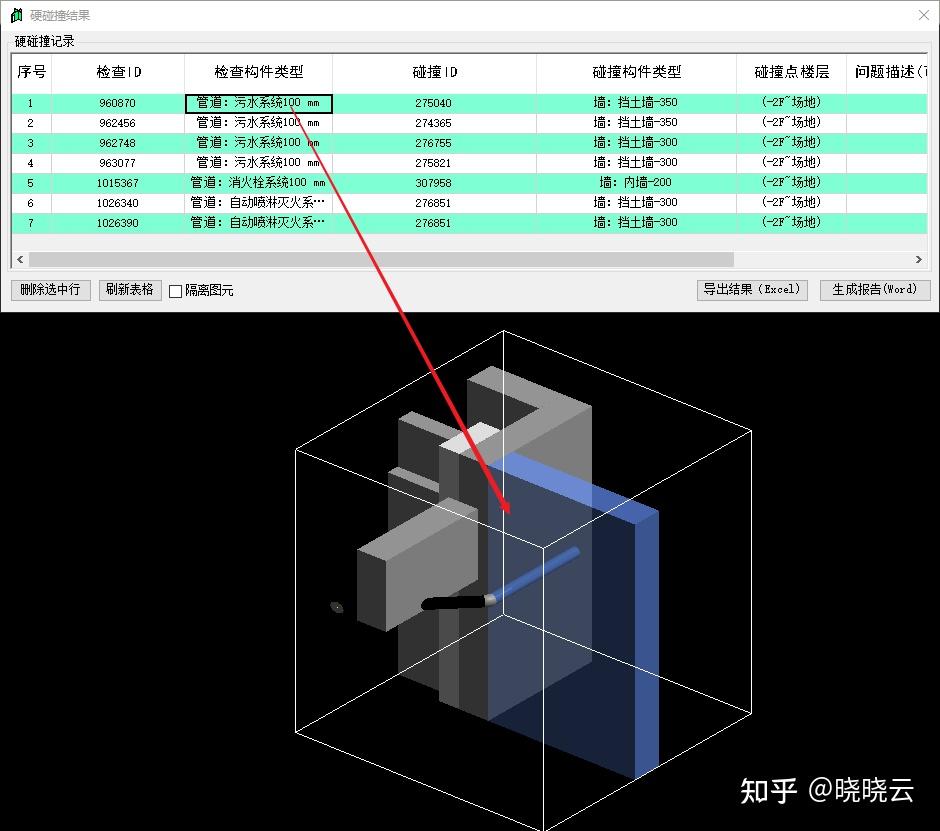The height and width of the screenshot is (831, 940).
Task: Click the 墙：内墙-200 cell in row 5
Action: pyautogui.click(x=635, y=182)
